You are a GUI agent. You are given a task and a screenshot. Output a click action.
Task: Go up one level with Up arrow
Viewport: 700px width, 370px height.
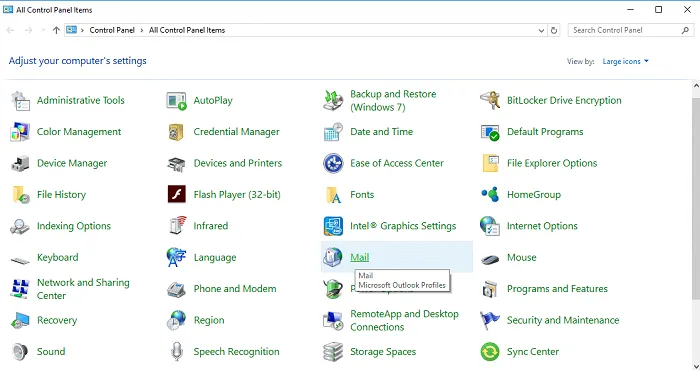pyautogui.click(x=56, y=30)
